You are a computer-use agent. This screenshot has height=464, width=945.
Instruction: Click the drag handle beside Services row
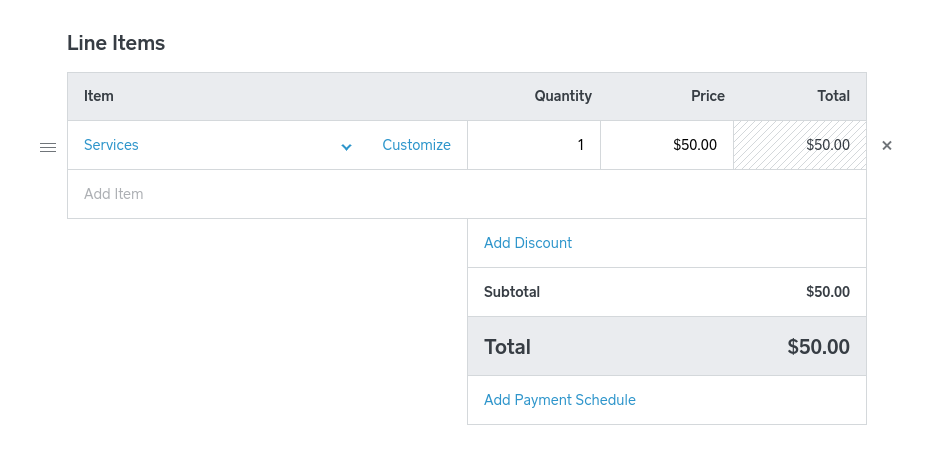click(x=48, y=146)
